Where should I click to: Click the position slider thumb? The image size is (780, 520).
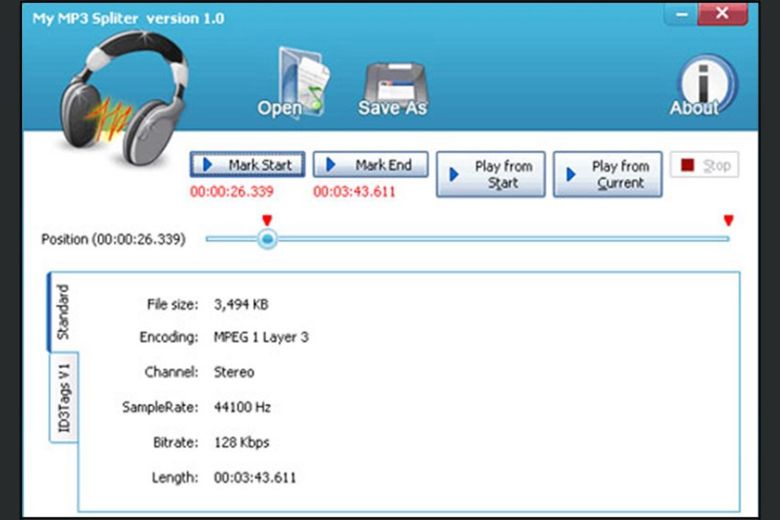tap(268, 239)
